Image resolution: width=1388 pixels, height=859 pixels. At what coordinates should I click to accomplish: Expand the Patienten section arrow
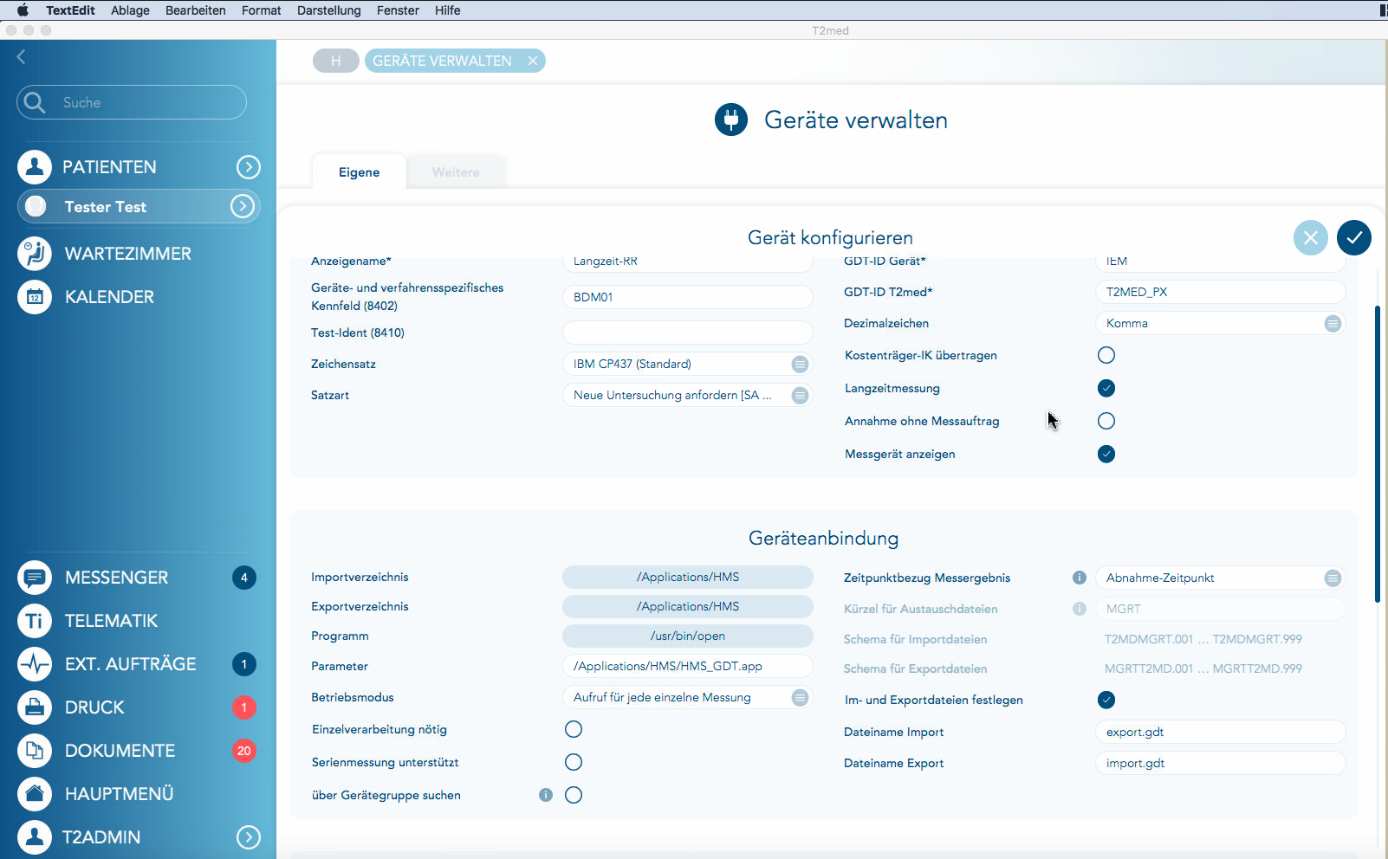pyautogui.click(x=248, y=167)
